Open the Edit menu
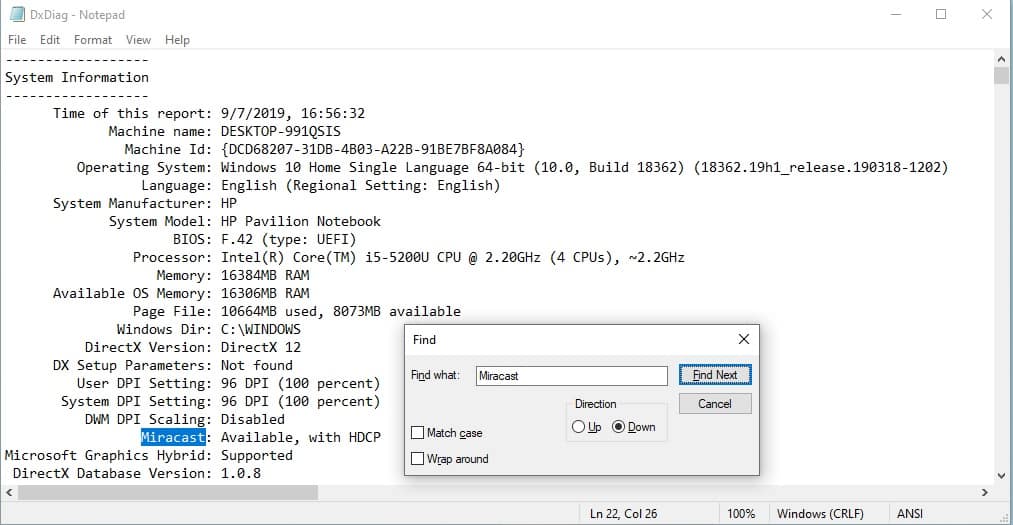The image size is (1013, 525). [50, 40]
